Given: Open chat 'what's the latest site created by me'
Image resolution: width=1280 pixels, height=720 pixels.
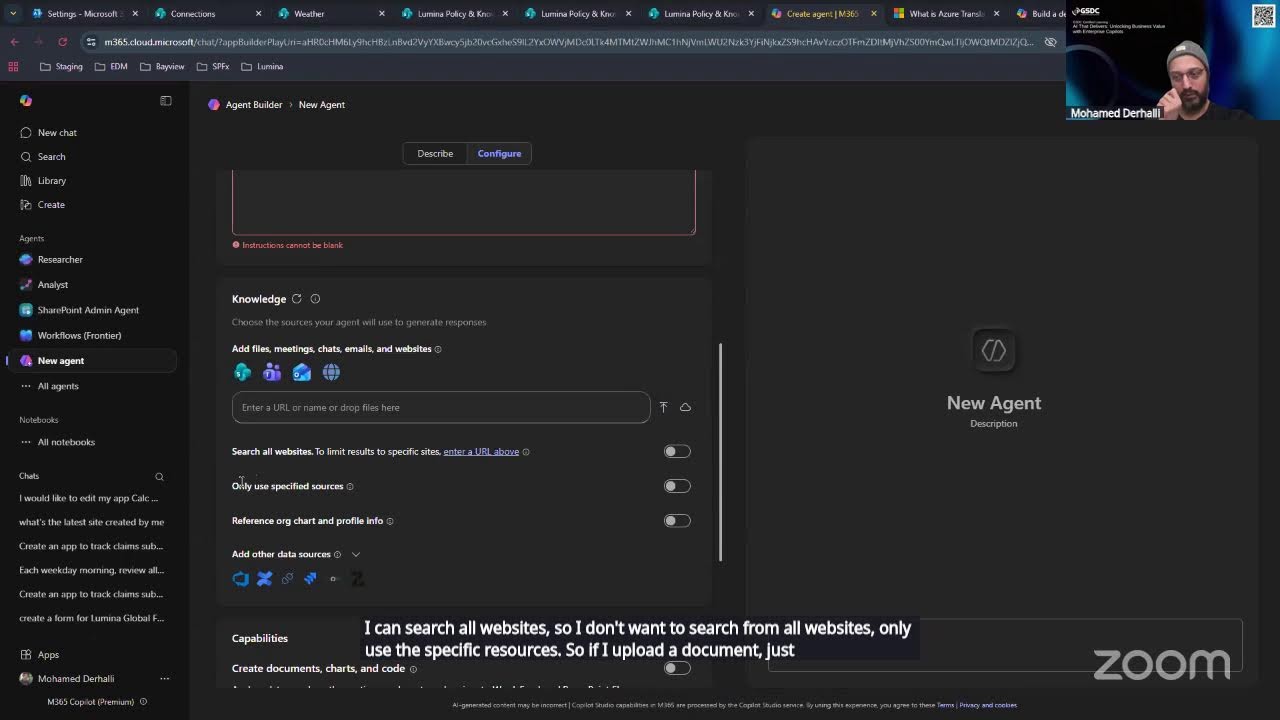Looking at the screenshot, I should (91, 522).
